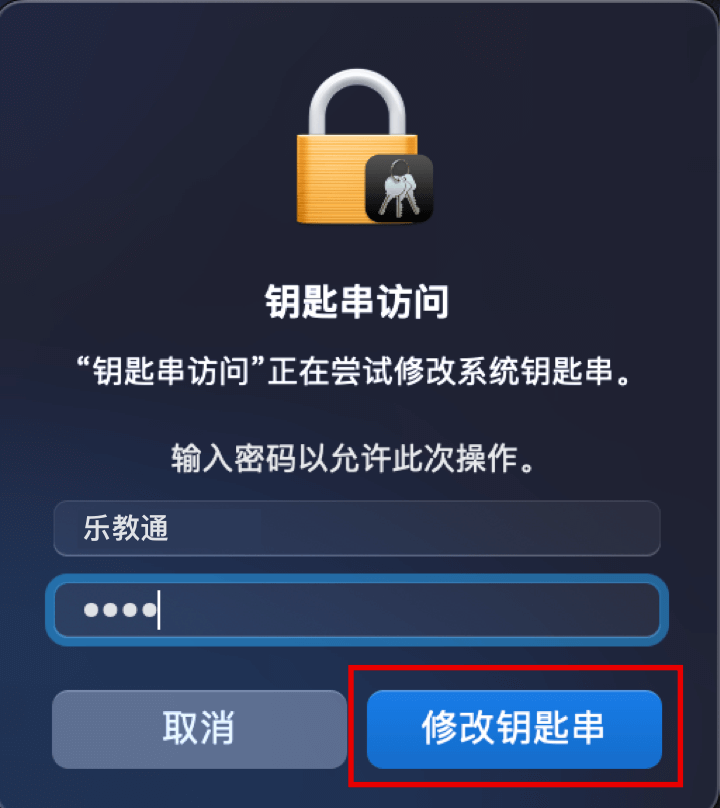Viewport: 720px width, 808px height.
Task: Click inside the password field
Action: [x=357, y=610]
